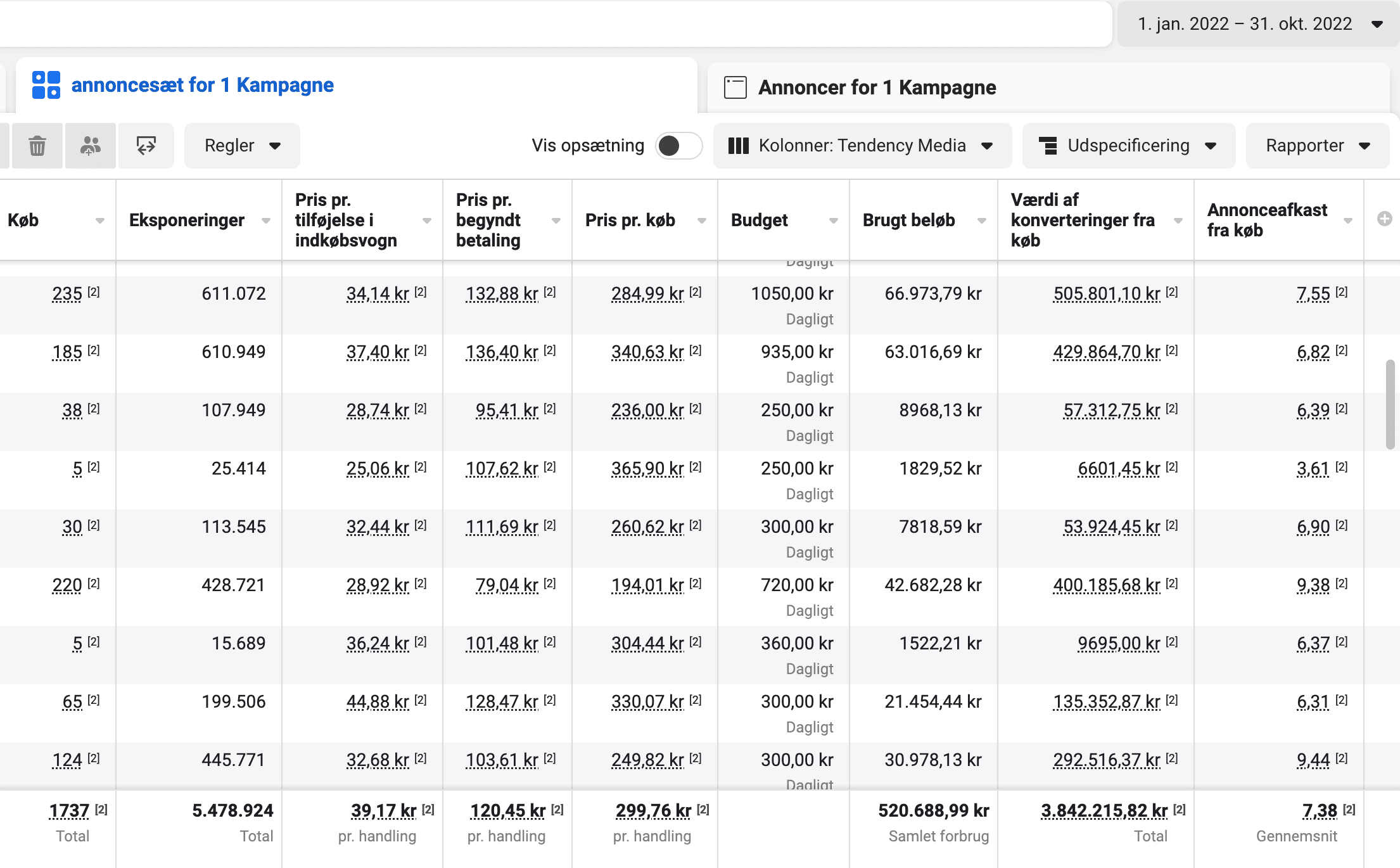Click the 505.801,10 kr conversion value link
The width and height of the screenshot is (1400, 868).
pos(1106,294)
